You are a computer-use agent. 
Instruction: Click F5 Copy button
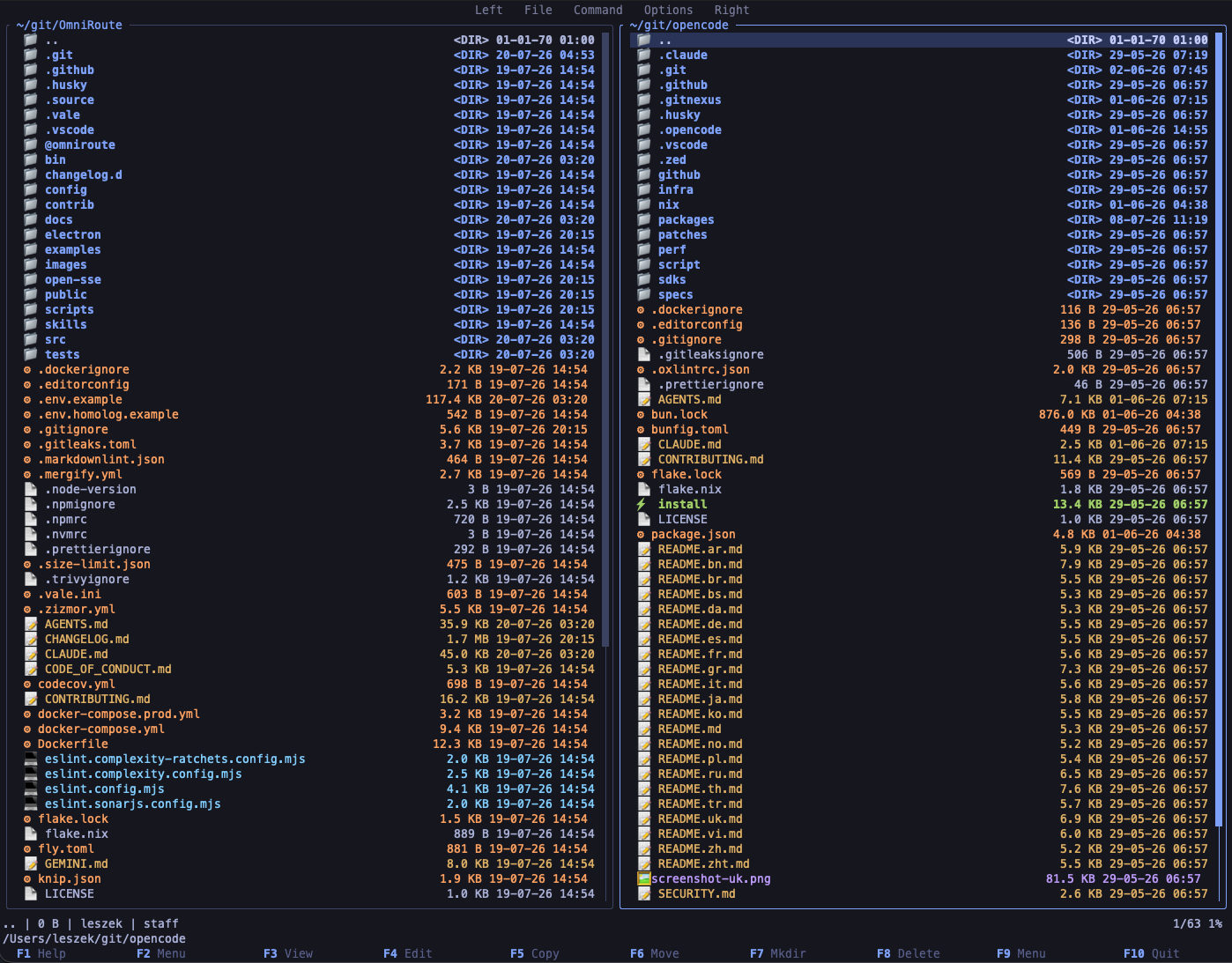point(535,953)
